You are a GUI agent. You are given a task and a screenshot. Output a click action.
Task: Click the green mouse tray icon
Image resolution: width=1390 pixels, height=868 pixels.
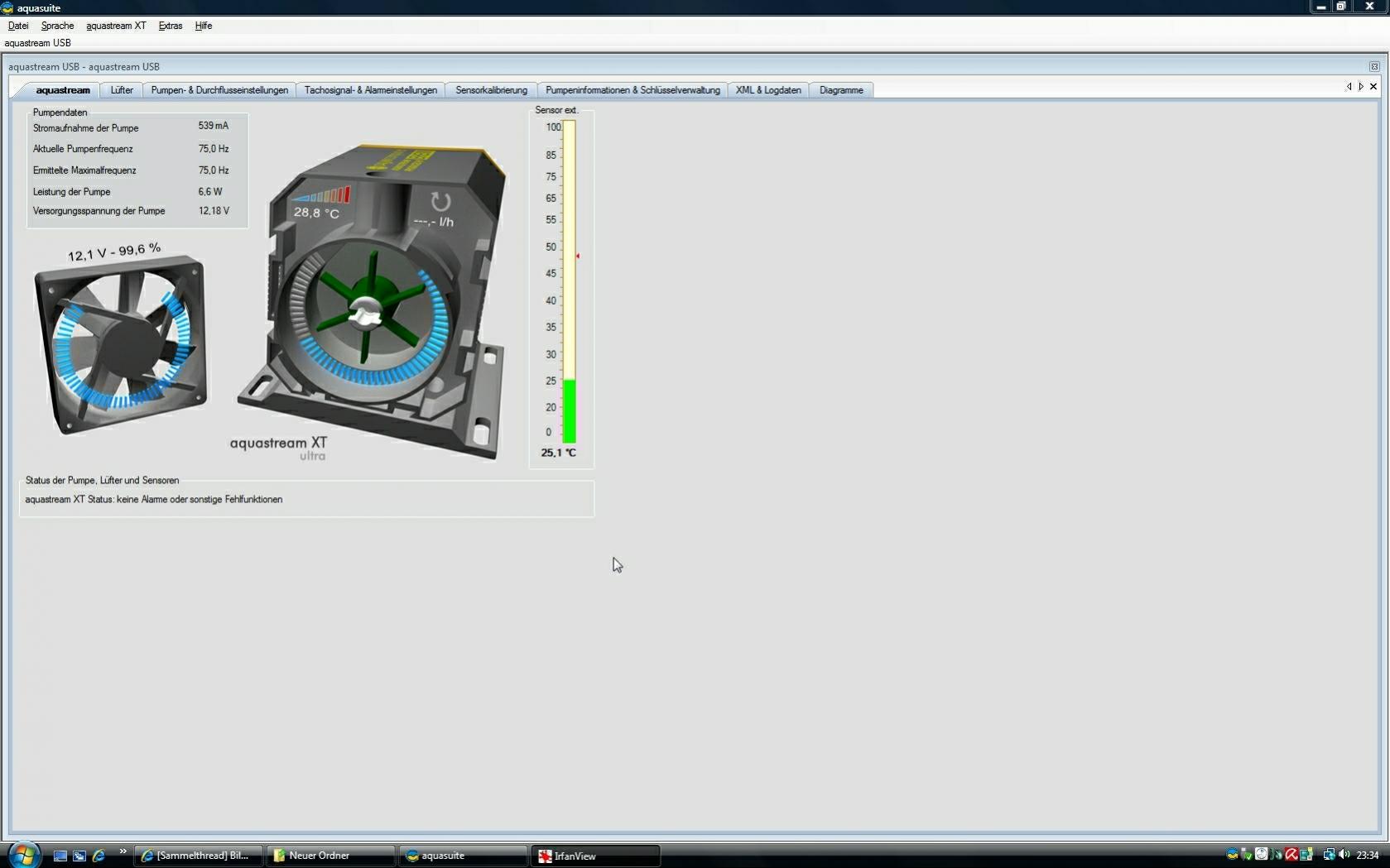pos(1276,854)
